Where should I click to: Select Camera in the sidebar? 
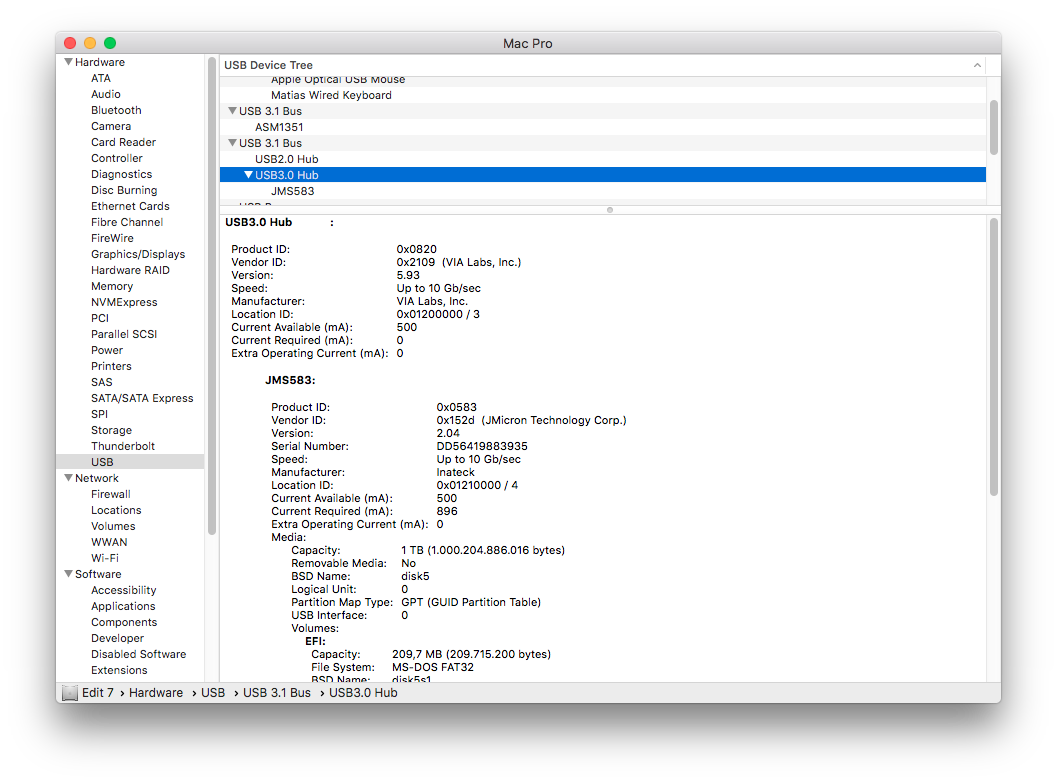point(111,127)
